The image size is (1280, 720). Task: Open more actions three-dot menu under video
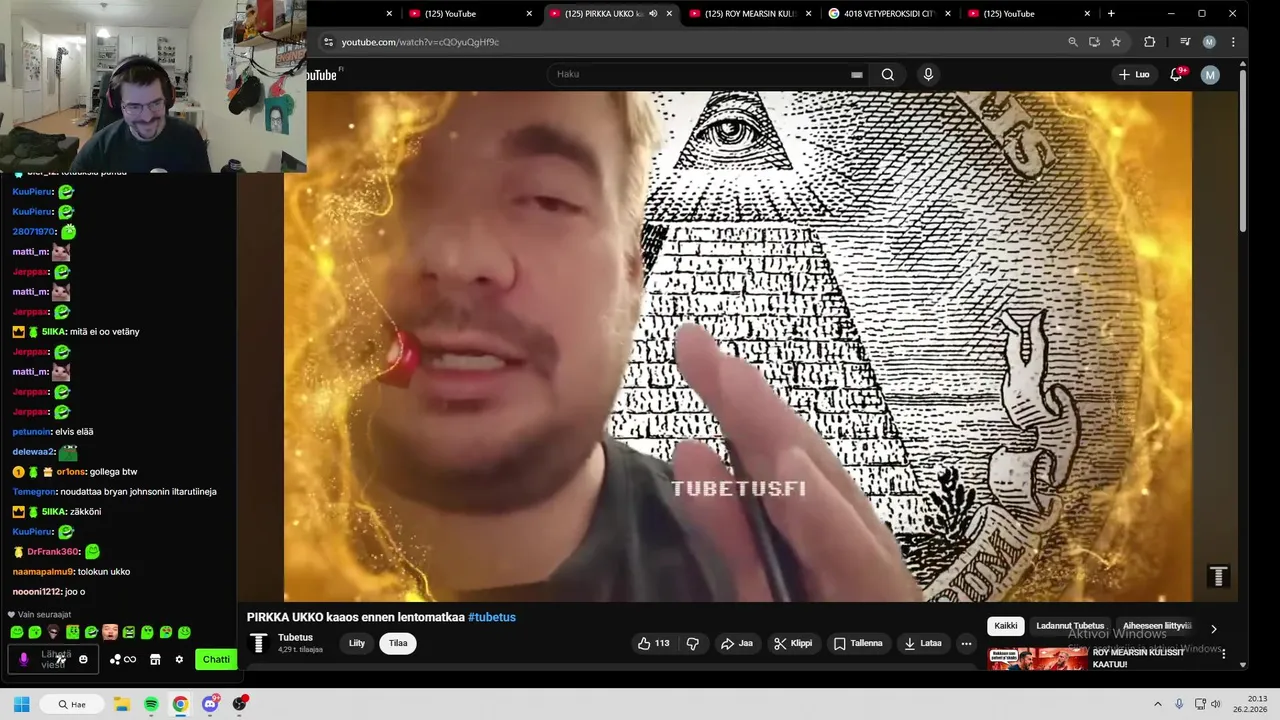(966, 643)
